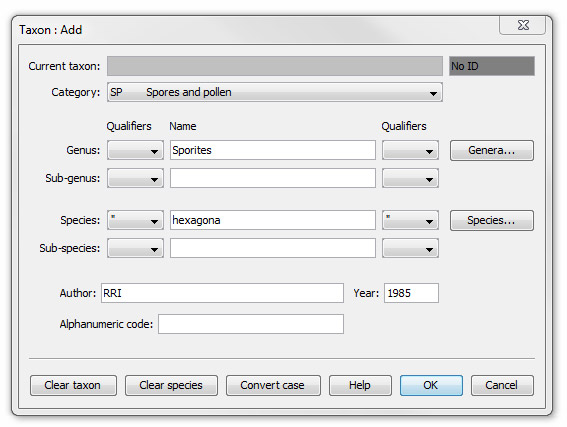
Task: Expand the Genus right qualifiers dropdown
Action: 410,150
